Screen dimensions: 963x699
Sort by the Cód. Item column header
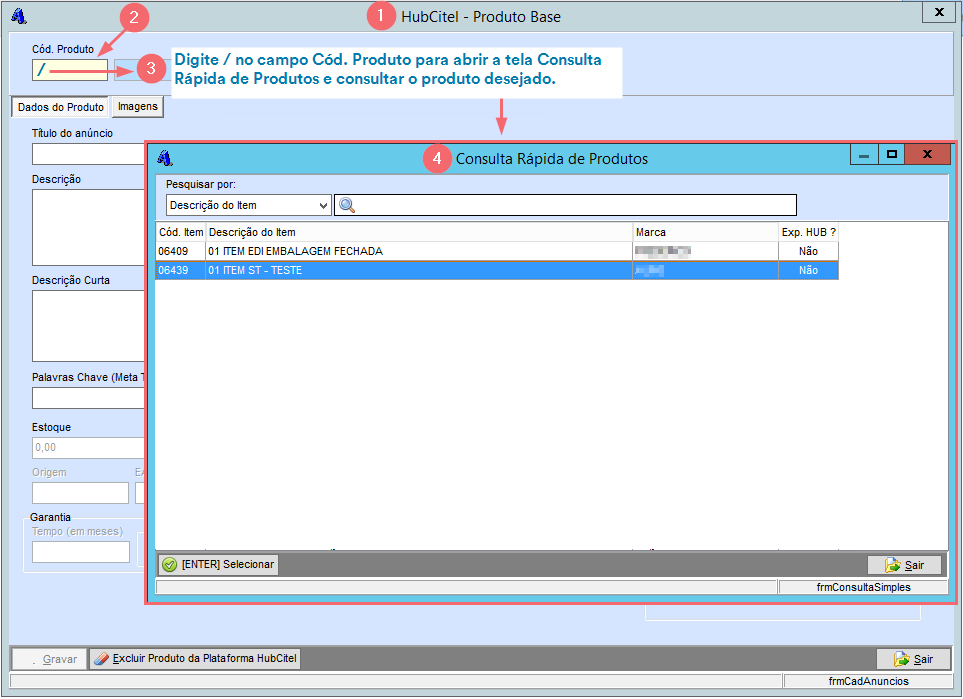click(181, 232)
